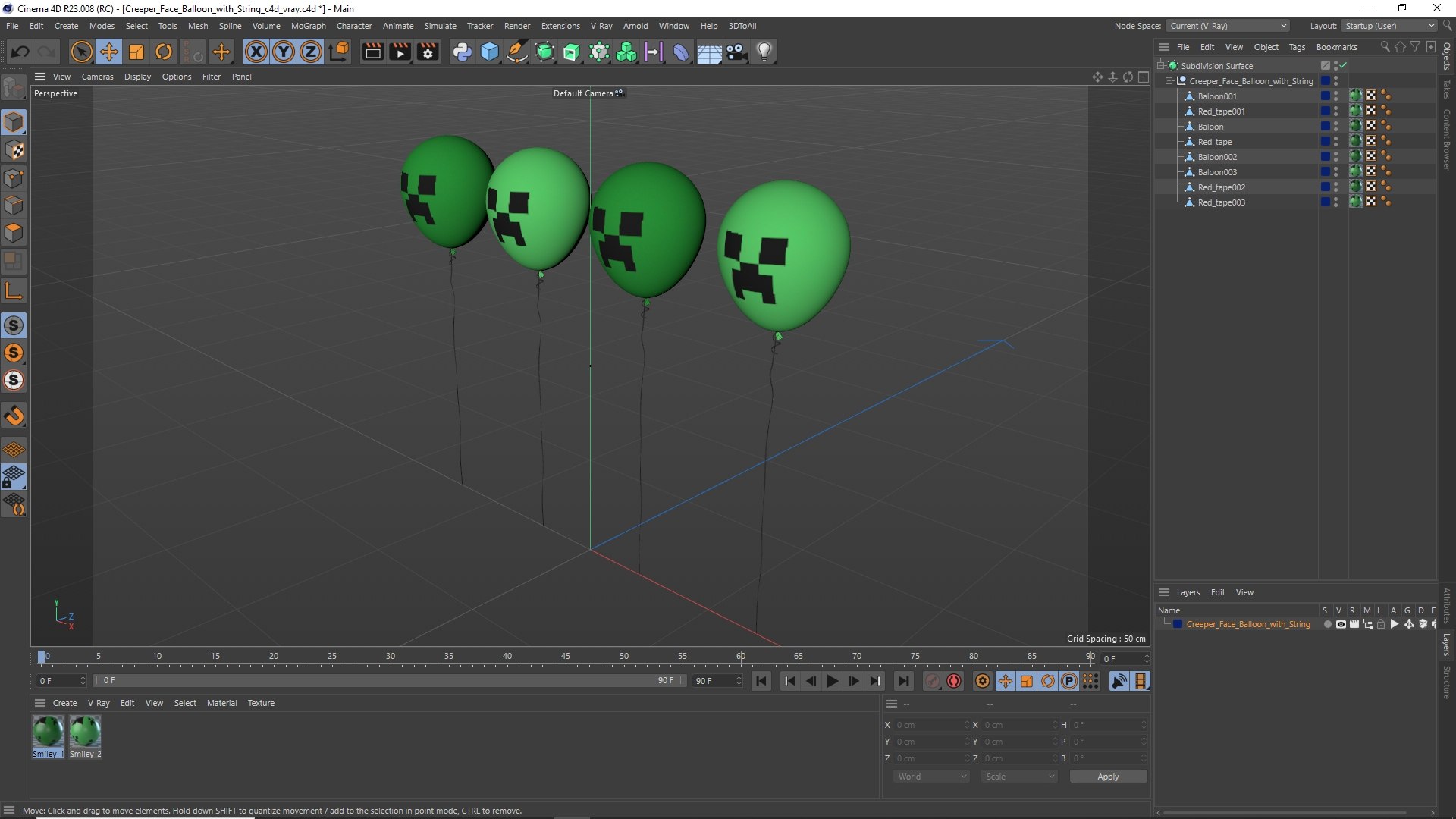Select the Live Selection tool

point(81,52)
